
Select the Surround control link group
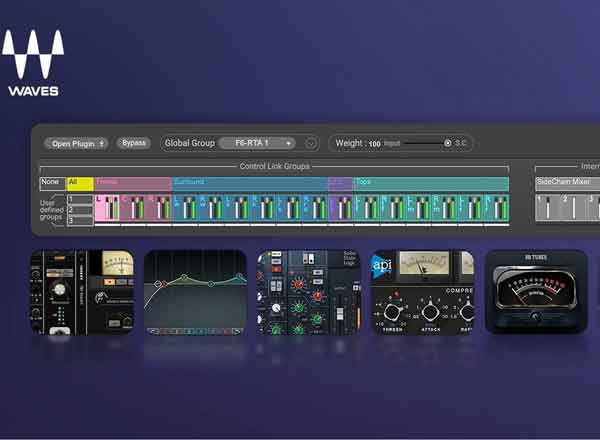tap(249, 183)
